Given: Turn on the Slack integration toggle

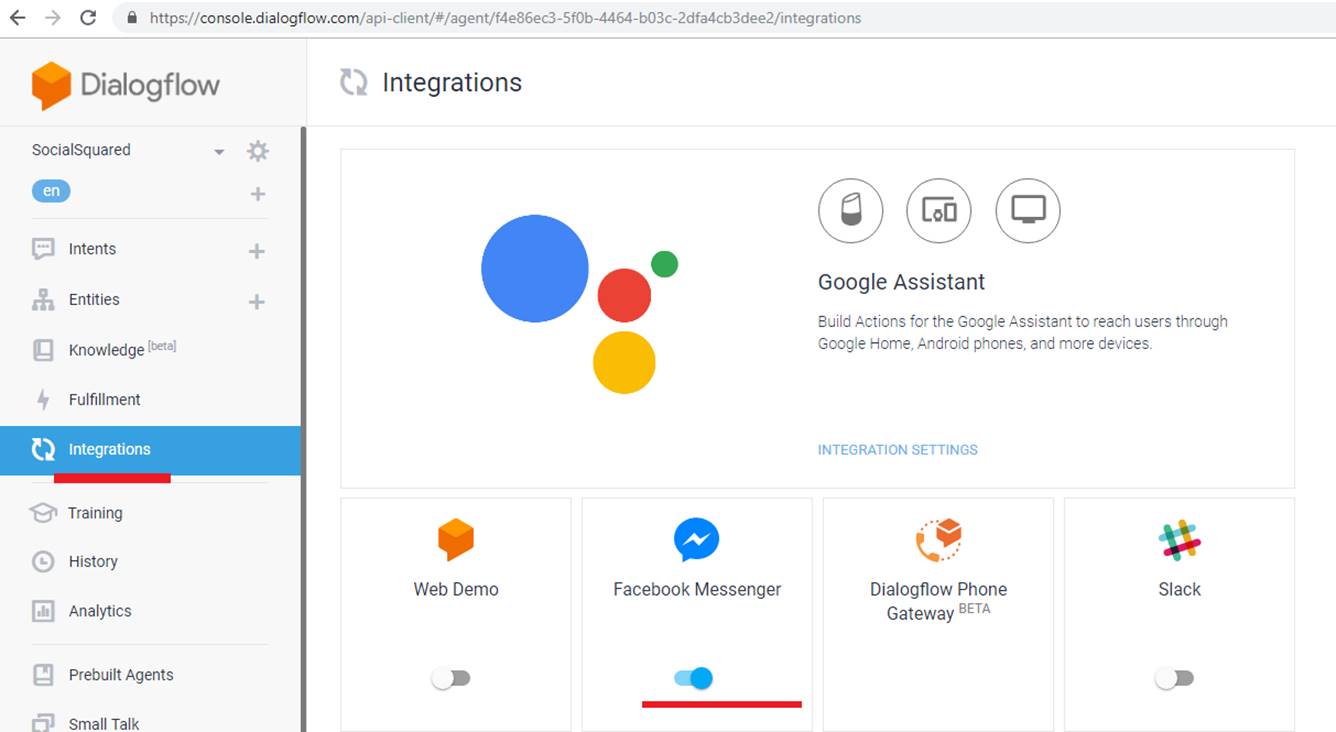Looking at the screenshot, I should (1174, 678).
